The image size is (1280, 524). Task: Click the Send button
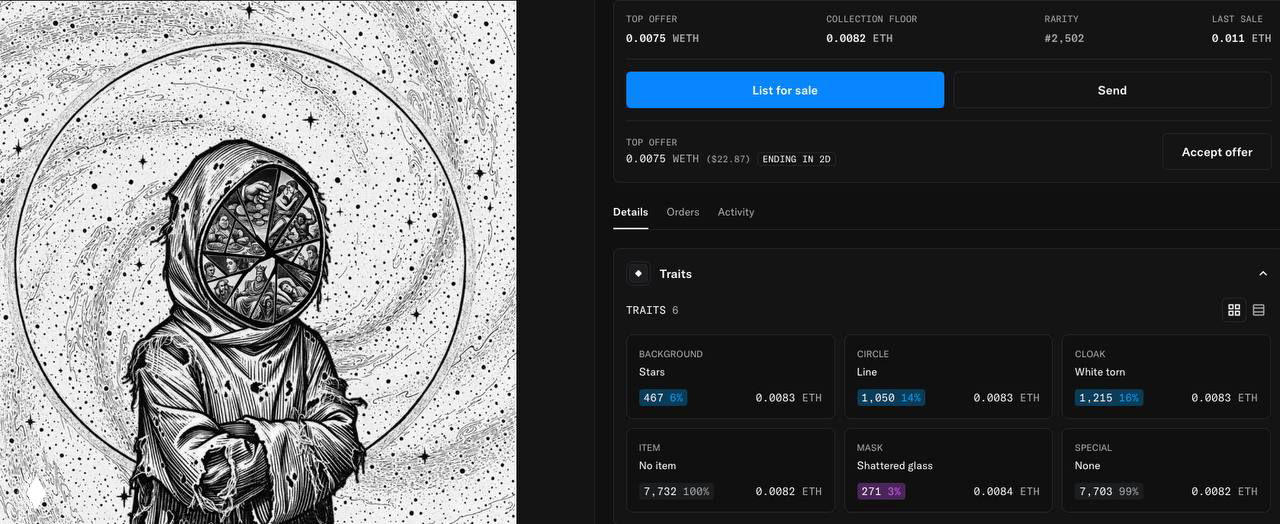pos(1111,90)
